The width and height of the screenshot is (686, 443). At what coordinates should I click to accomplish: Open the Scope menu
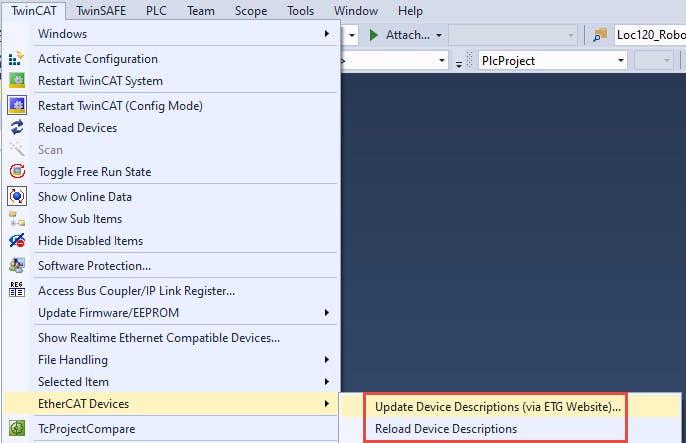point(251,11)
